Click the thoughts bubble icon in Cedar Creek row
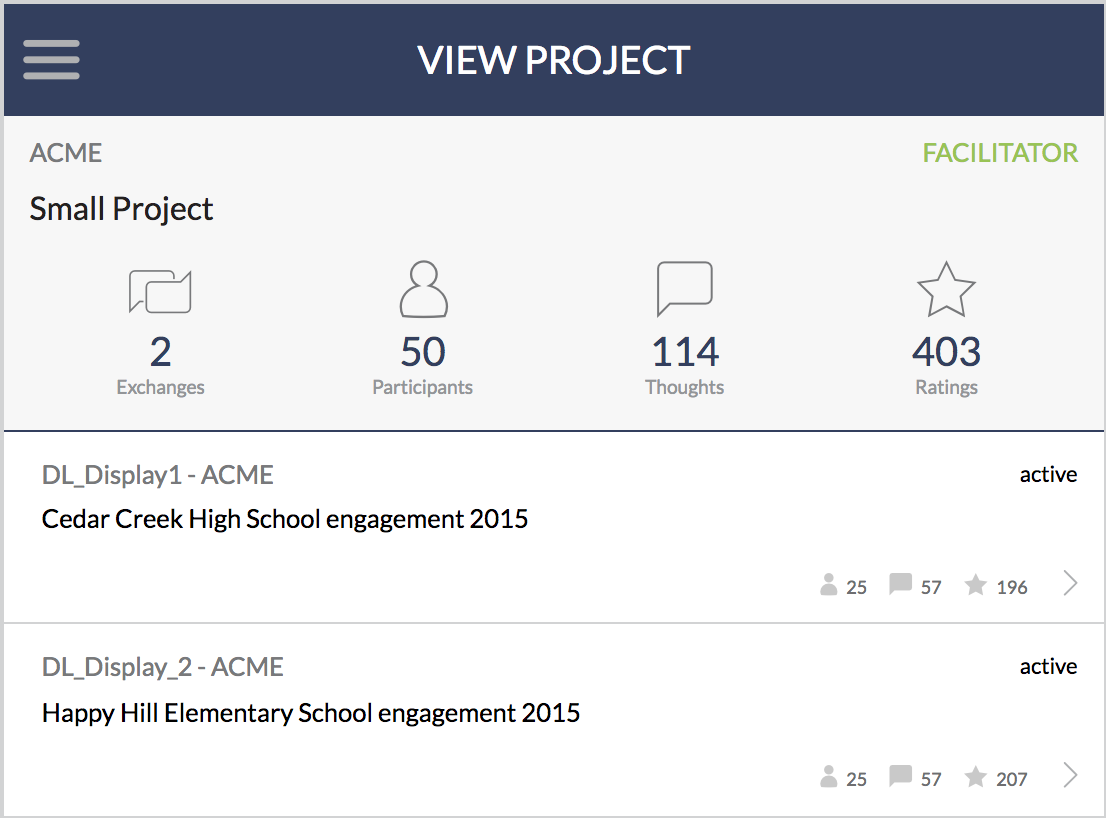 pos(901,585)
